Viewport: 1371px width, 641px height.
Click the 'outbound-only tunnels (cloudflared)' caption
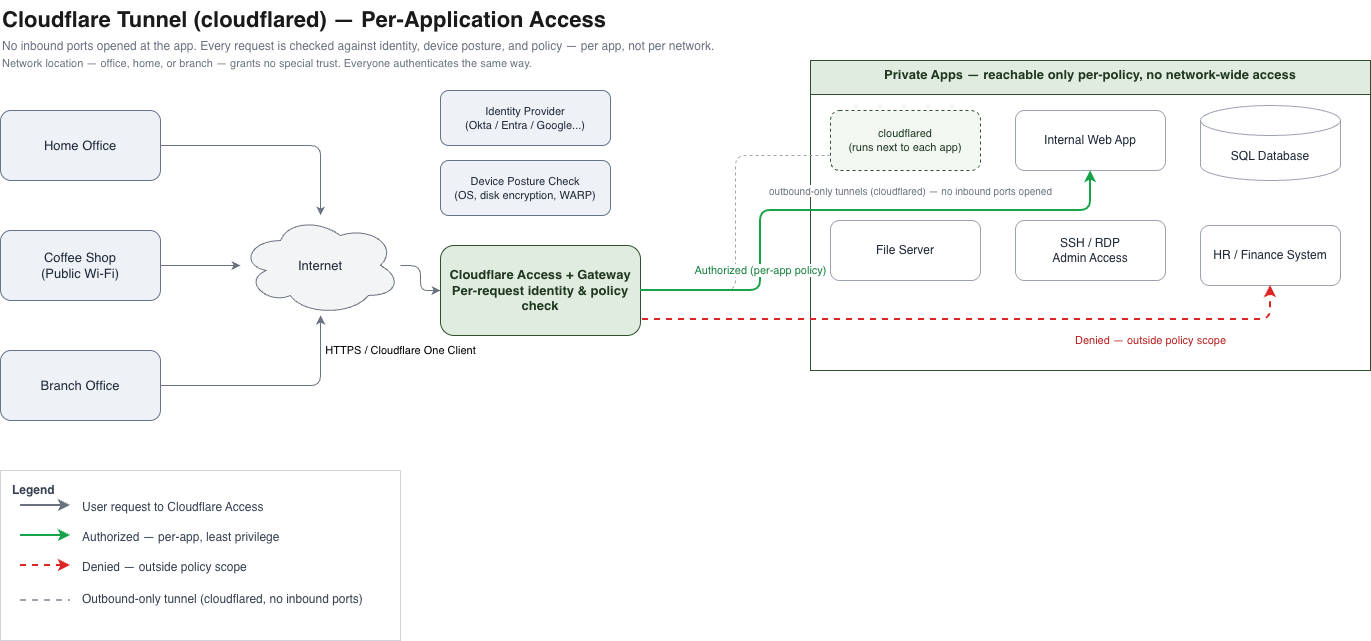(x=910, y=191)
